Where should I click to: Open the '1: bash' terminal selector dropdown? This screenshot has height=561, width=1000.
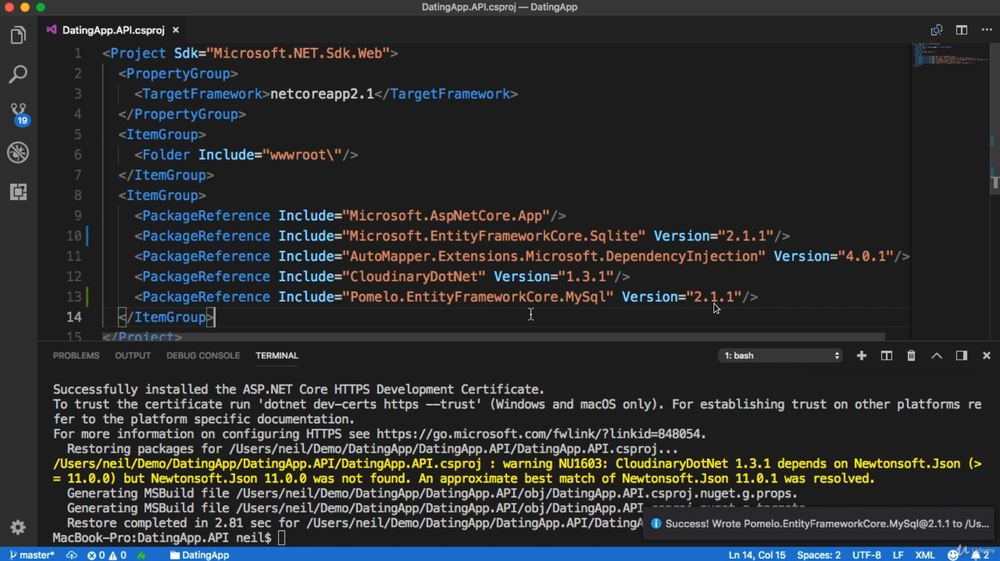(x=780, y=356)
